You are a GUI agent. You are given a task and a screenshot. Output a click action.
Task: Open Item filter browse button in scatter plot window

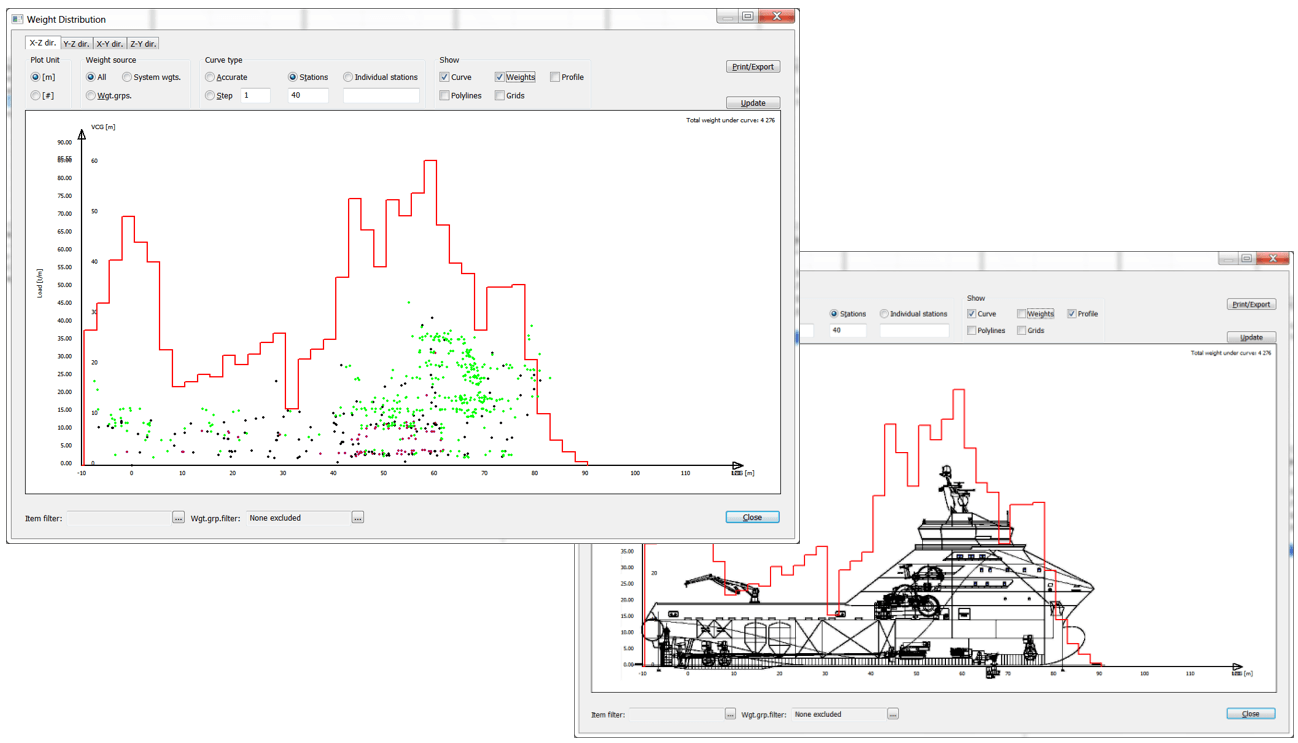178,518
